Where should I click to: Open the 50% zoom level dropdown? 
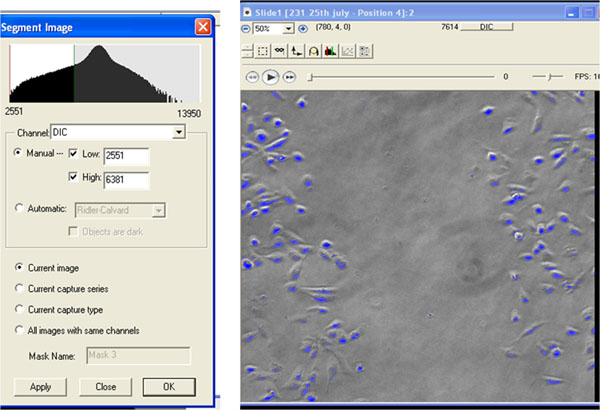(x=288, y=29)
